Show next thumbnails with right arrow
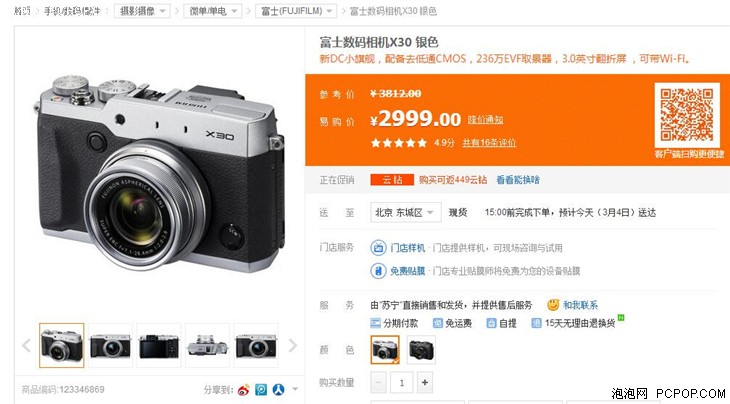This screenshot has width=730, height=404. (292, 345)
